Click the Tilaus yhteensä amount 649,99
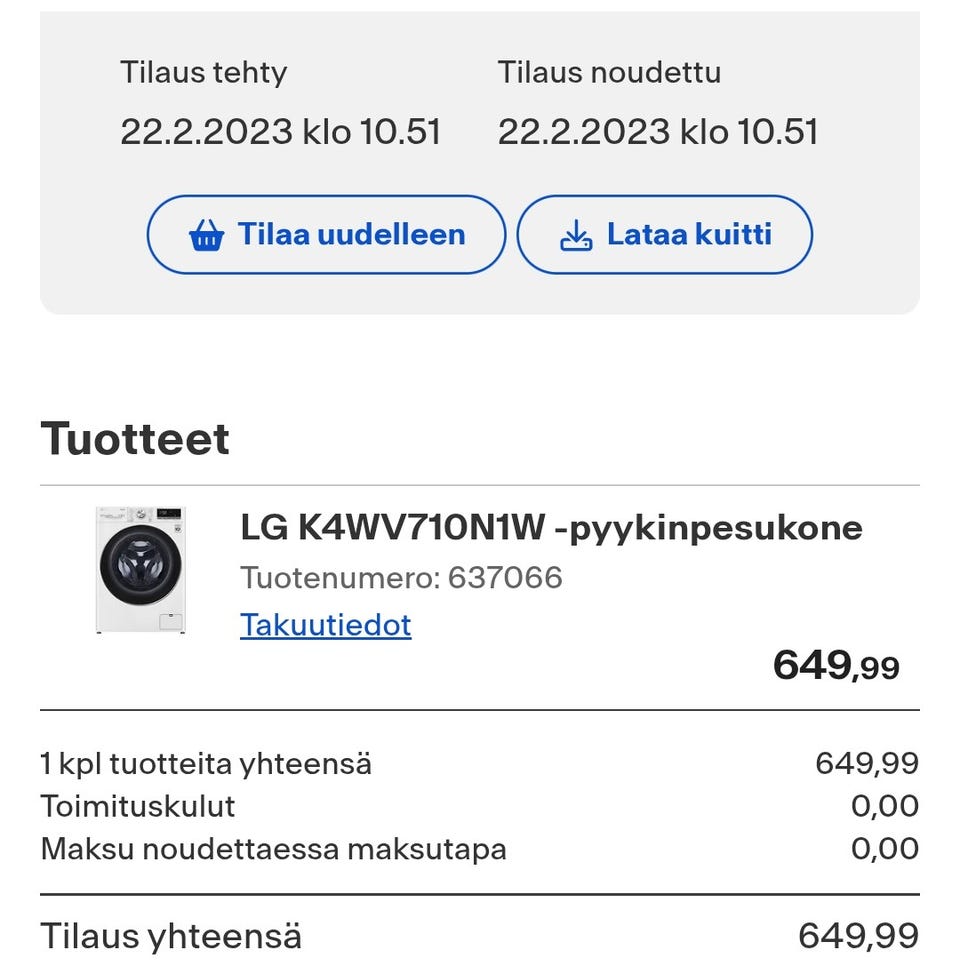This screenshot has height=966, width=960. (858, 937)
